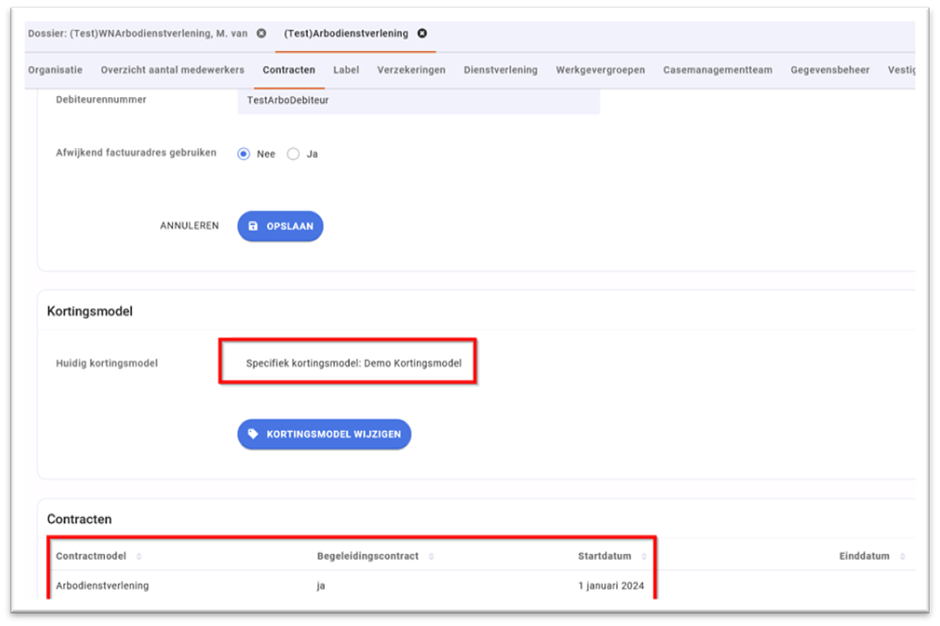The width and height of the screenshot is (940, 626).
Task: Click the 'ja' begeleidingscontract cell
Action: coord(321,586)
